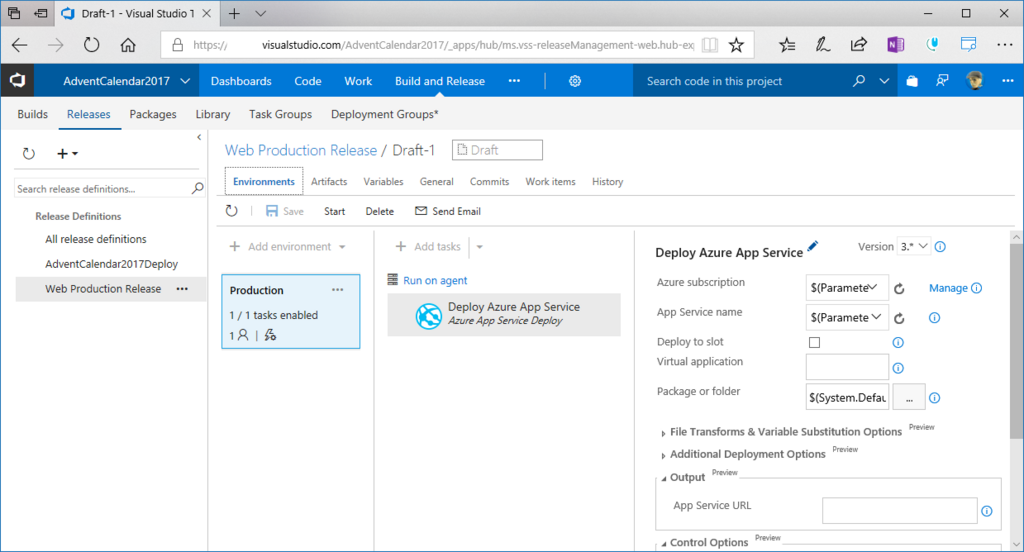Select AdventCalendar2017Deploy release definition
This screenshot has width=1024, height=552.
[112, 264]
